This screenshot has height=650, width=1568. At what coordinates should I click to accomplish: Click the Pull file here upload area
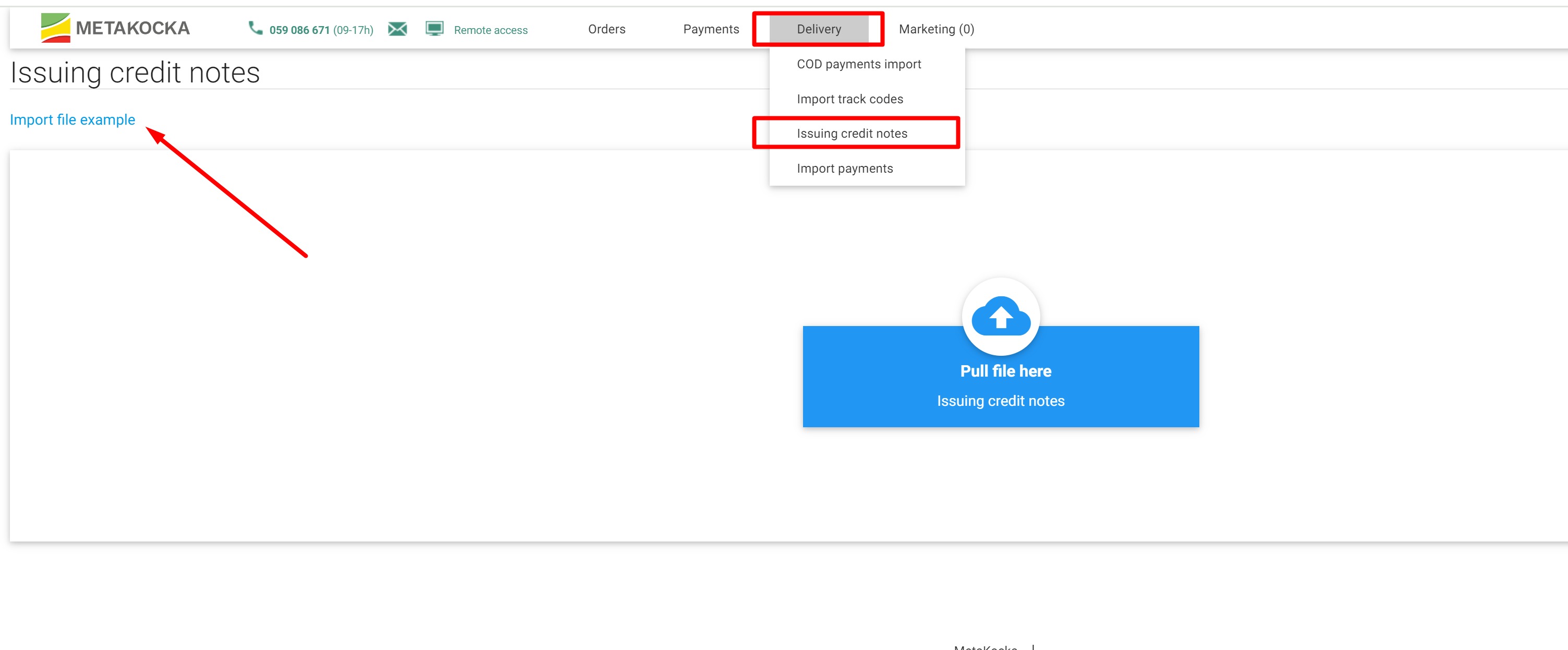tap(1005, 371)
